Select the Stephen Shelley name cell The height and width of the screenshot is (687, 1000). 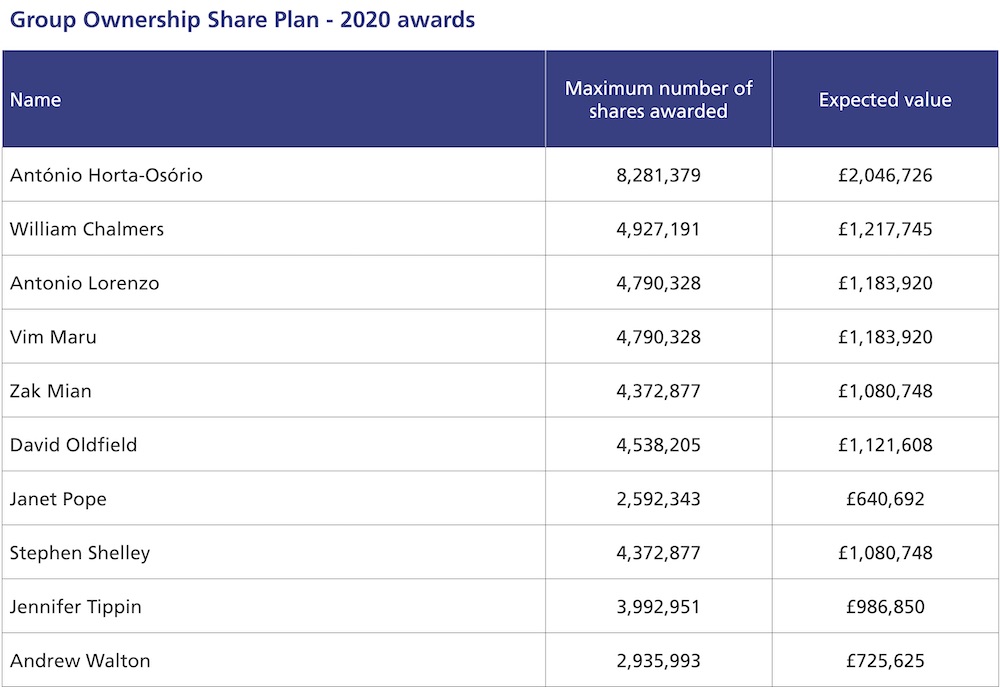(80, 553)
